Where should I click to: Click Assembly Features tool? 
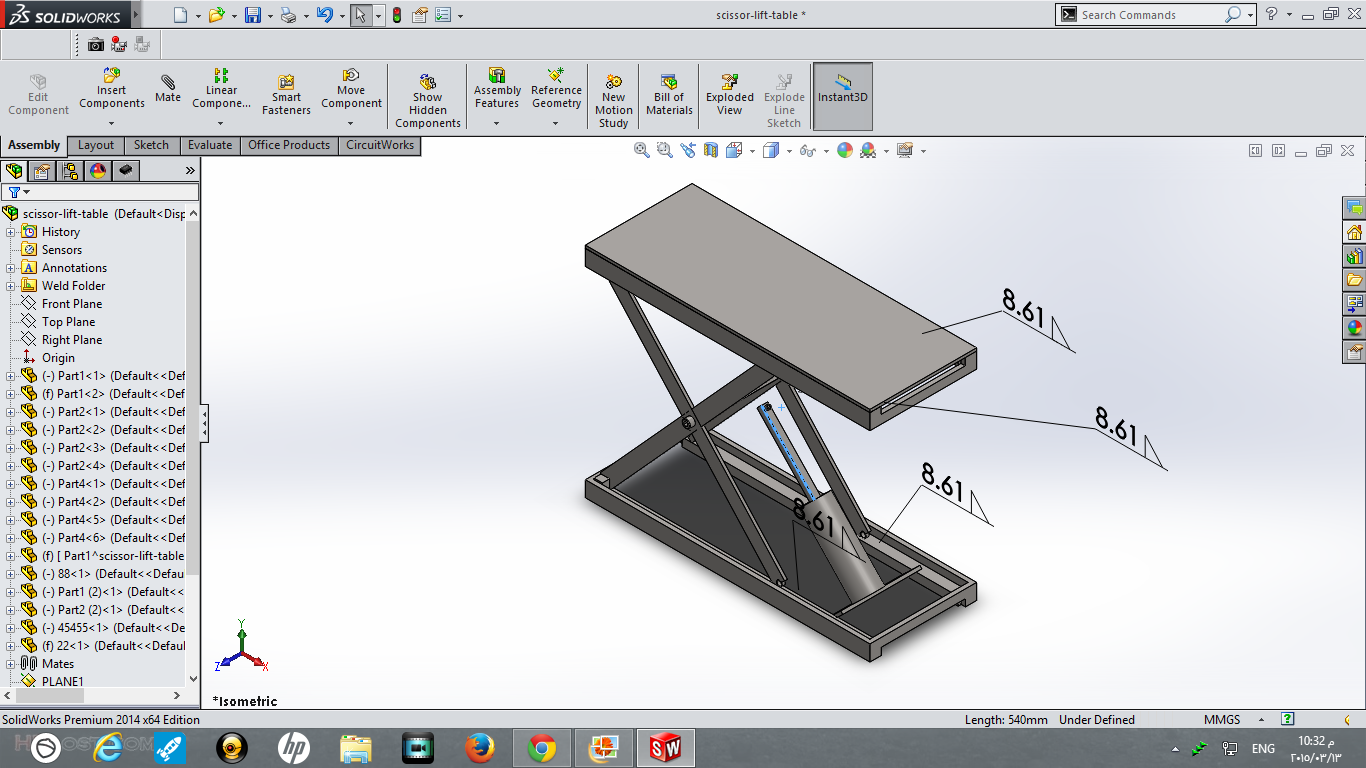coord(497,90)
